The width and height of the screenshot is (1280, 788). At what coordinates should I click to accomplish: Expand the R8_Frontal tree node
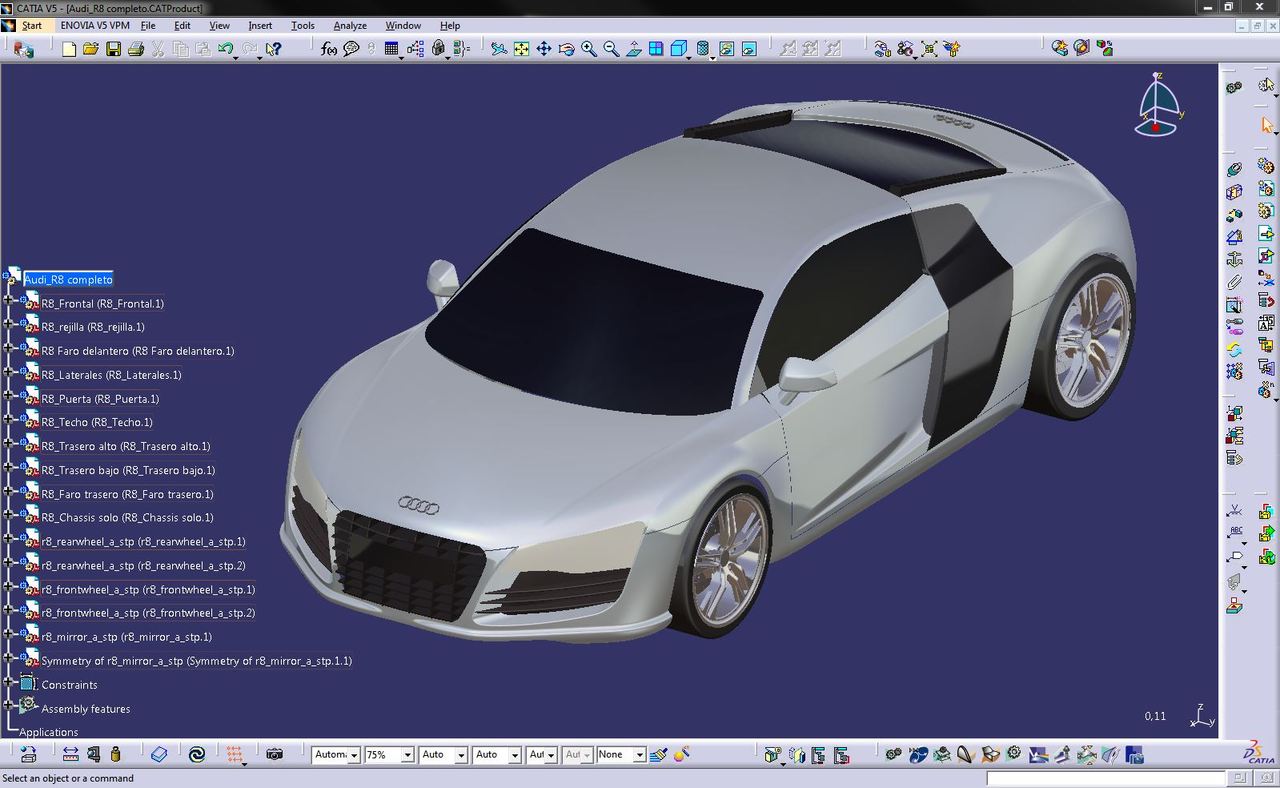pos(8,300)
